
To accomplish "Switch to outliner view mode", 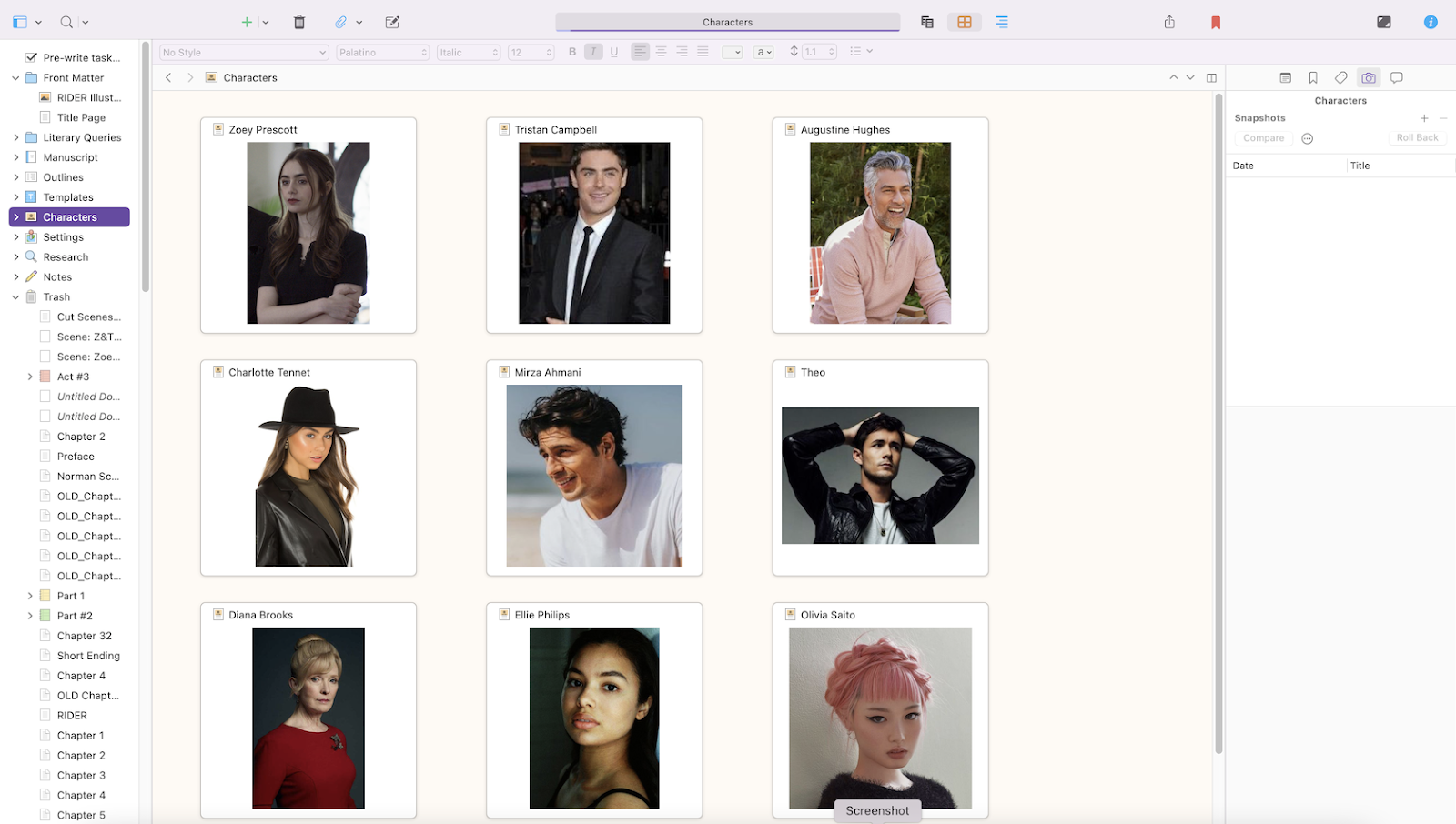I will pos(1001,22).
